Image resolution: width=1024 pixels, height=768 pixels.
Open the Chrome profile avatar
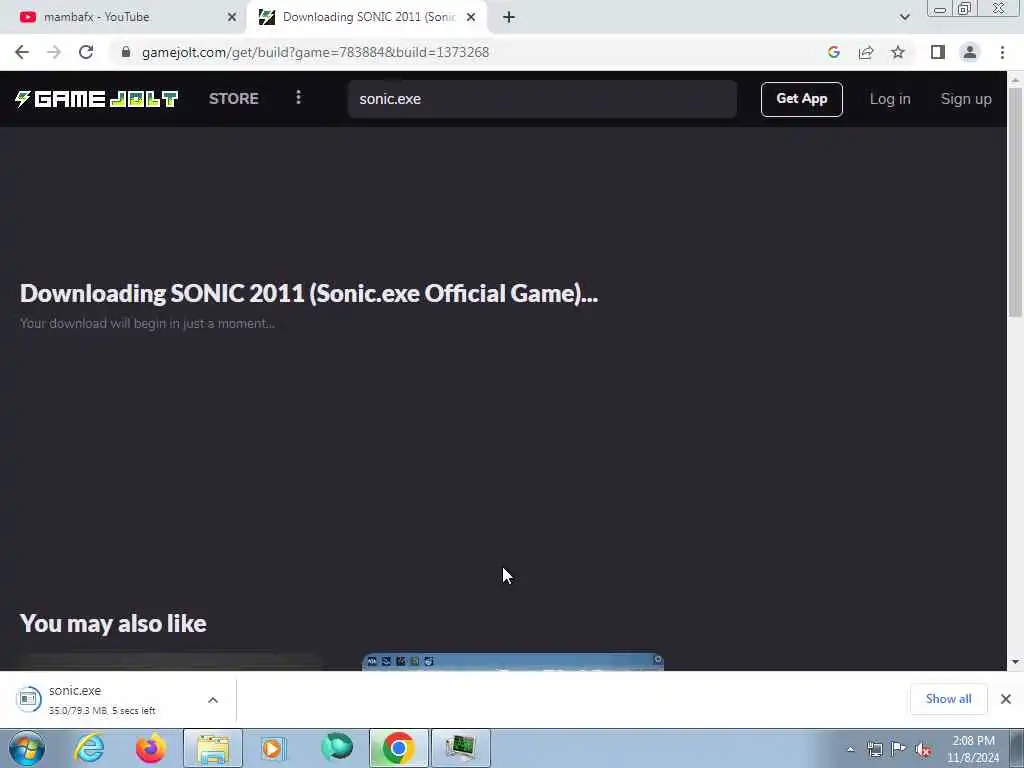pos(970,52)
